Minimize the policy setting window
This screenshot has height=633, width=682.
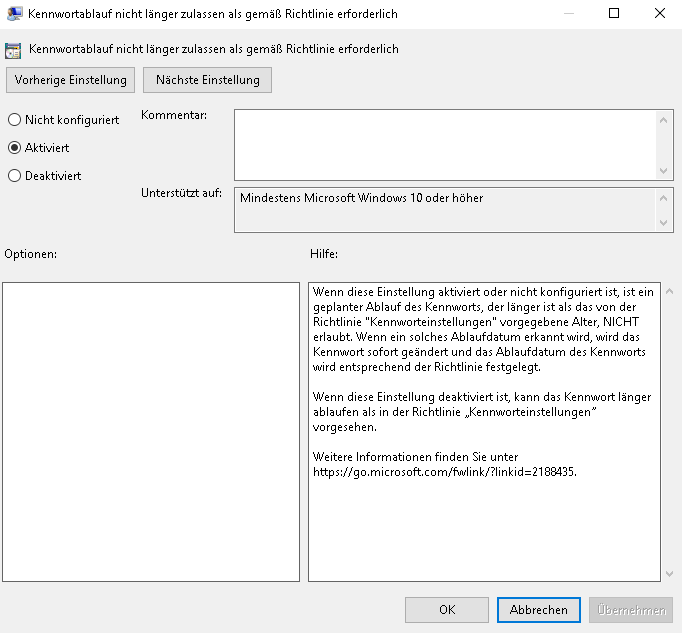(568, 14)
